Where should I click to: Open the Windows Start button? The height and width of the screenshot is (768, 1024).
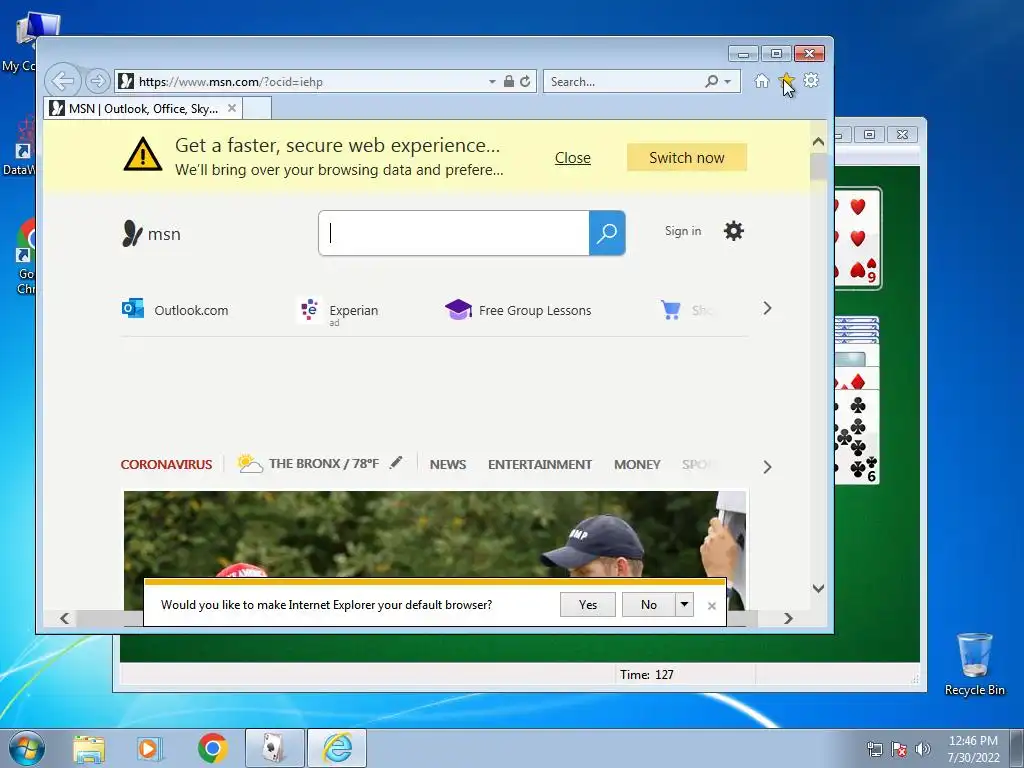[x=27, y=748]
